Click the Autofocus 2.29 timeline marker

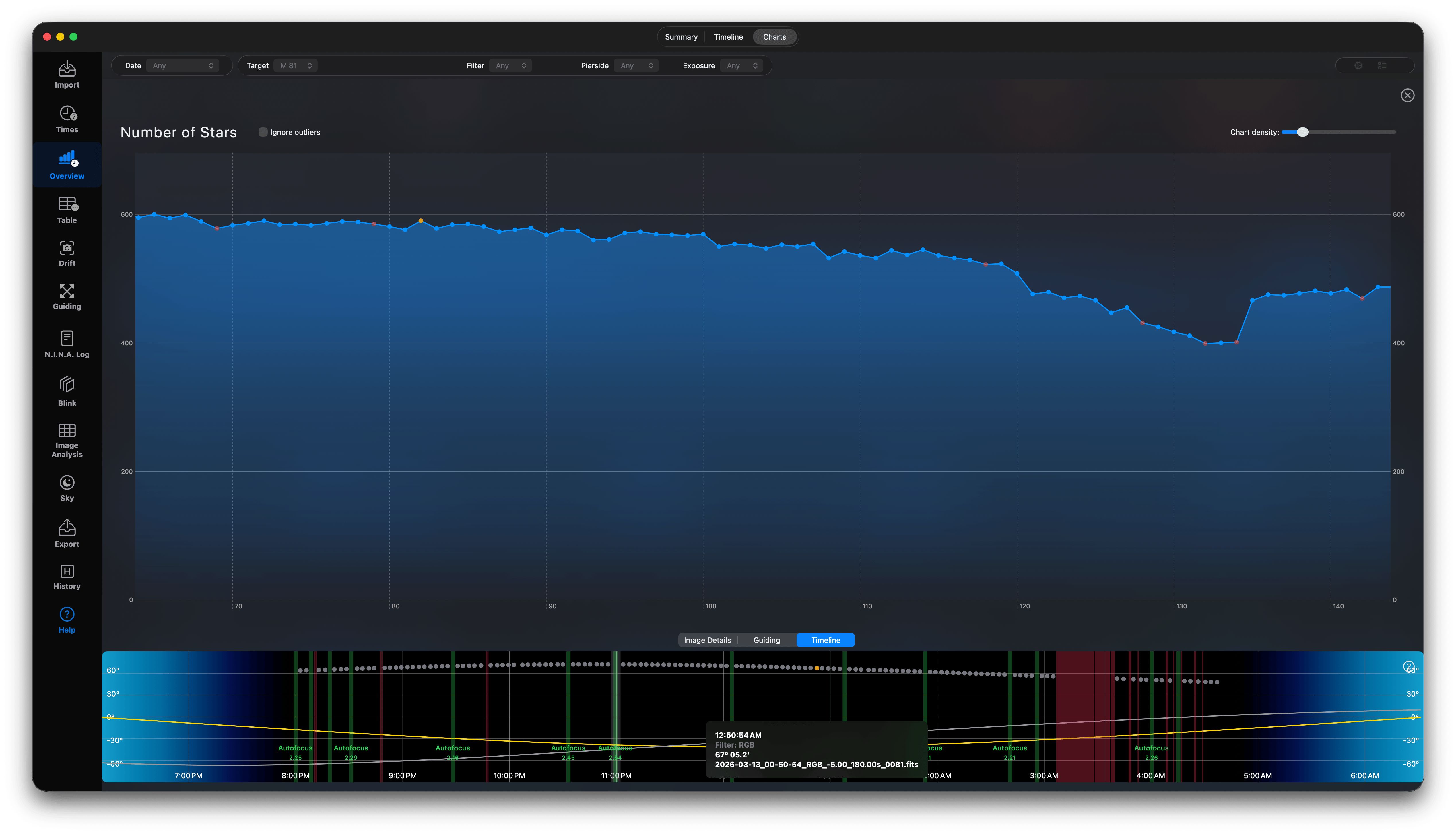pos(350,752)
